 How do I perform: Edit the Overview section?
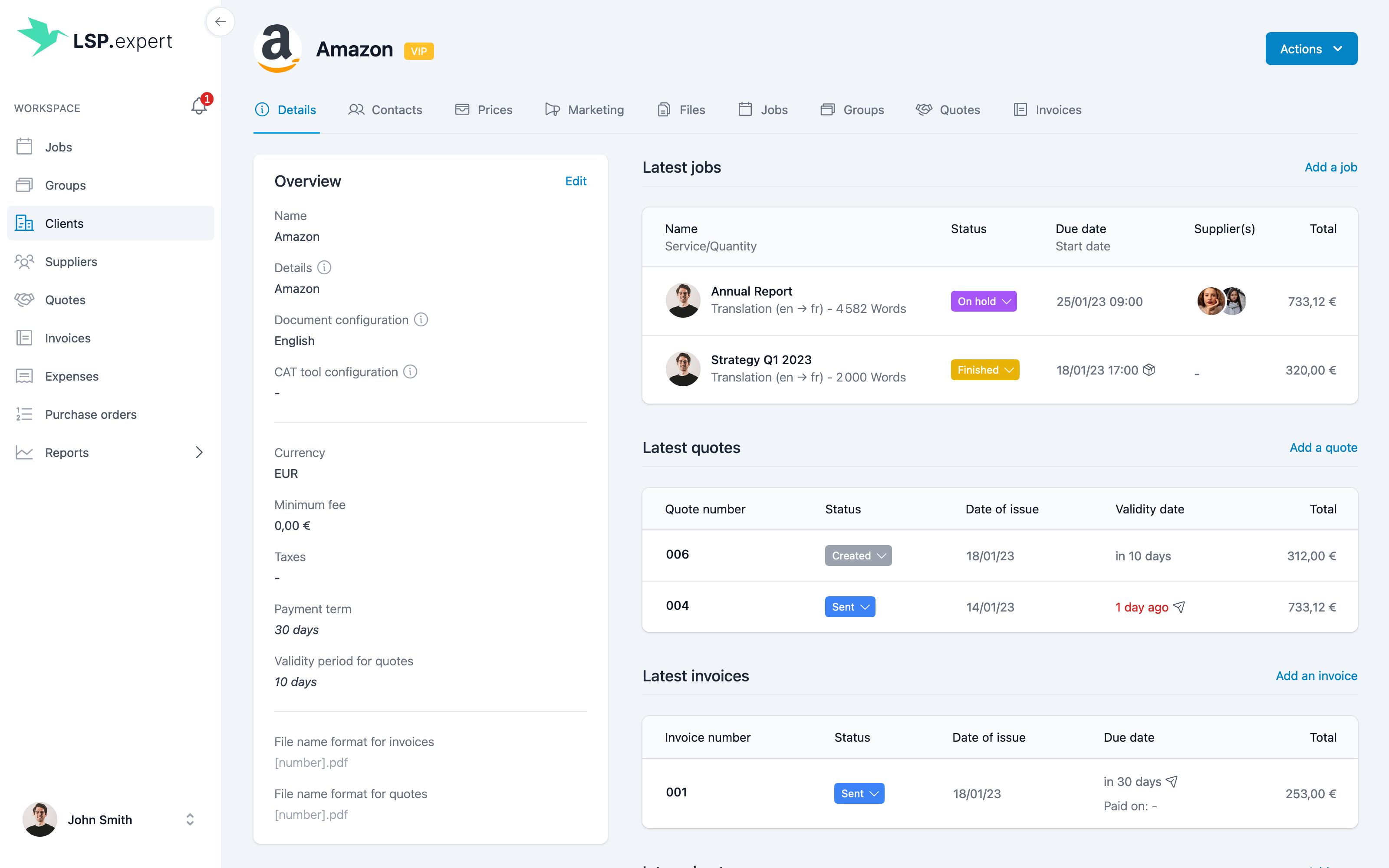[576, 181]
